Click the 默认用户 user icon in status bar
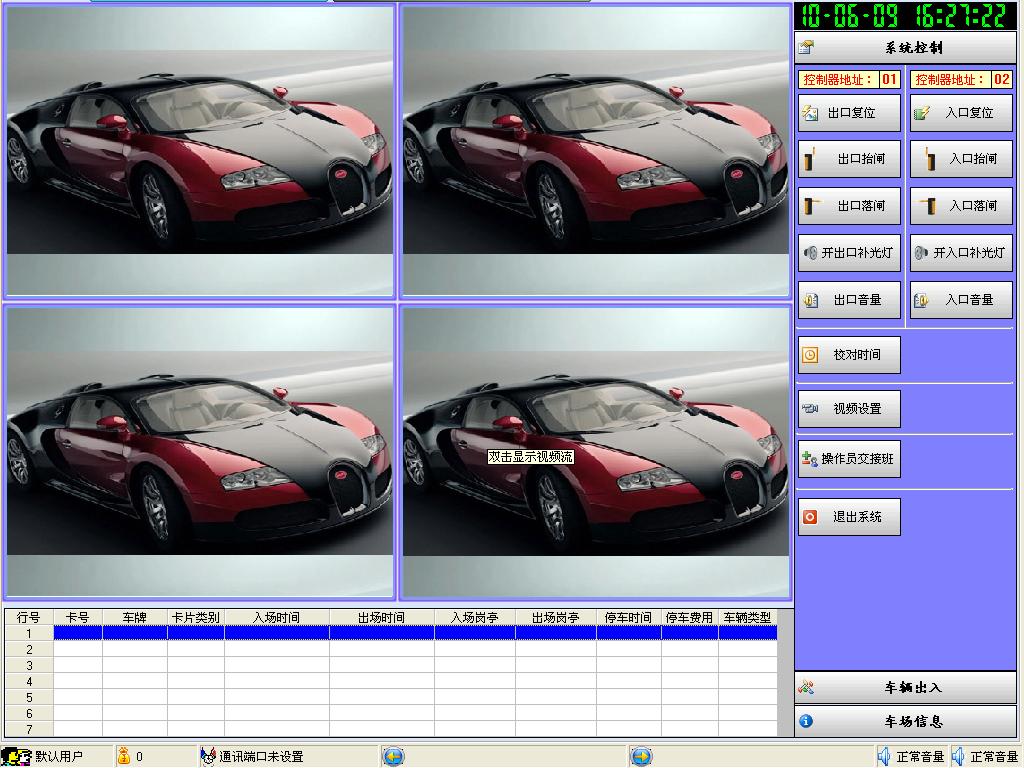Screen dimensions: 1024x768 tap(16, 757)
